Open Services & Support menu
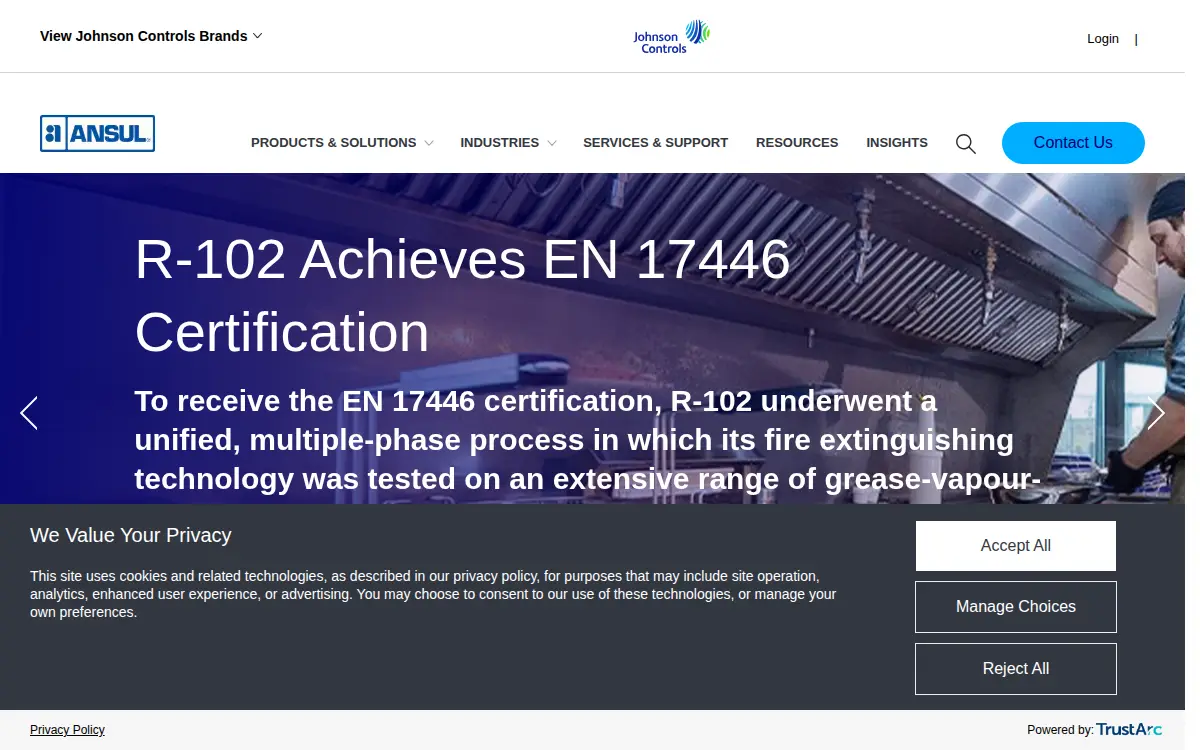 click(655, 143)
